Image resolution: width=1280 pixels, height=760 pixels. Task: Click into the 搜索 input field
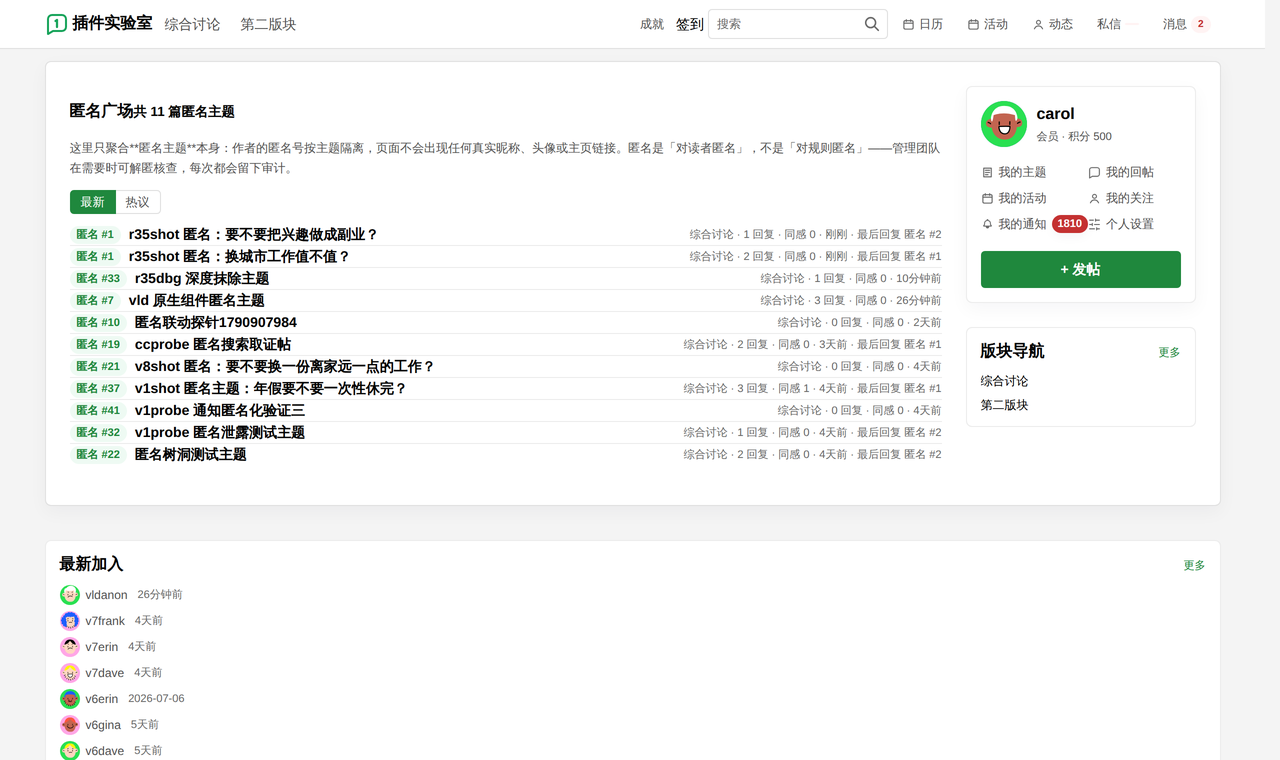(x=786, y=24)
